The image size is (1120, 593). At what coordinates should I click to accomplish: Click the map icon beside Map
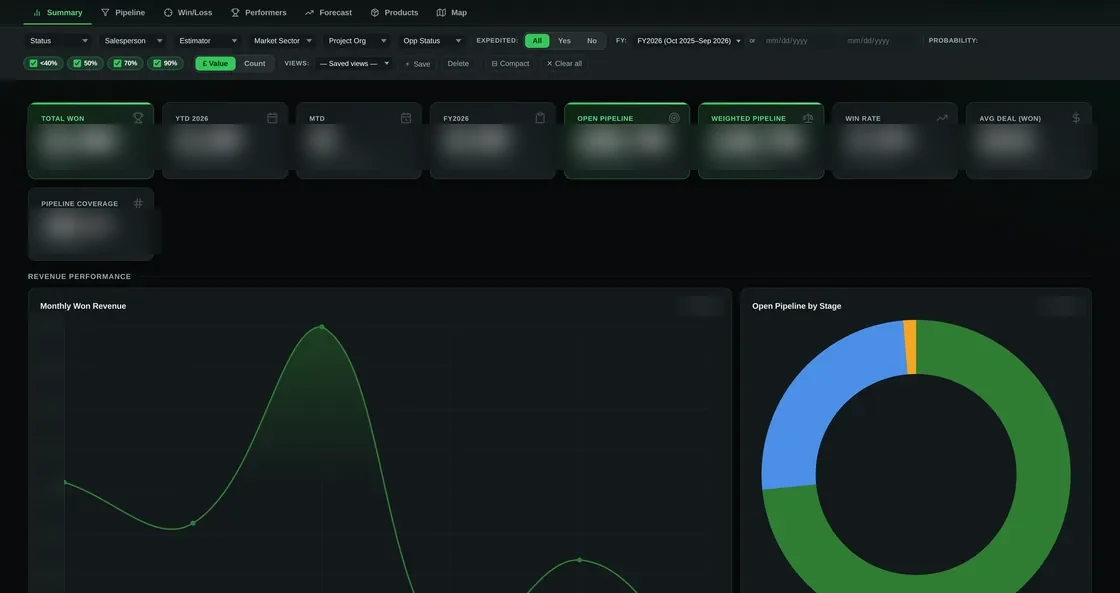point(441,13)
